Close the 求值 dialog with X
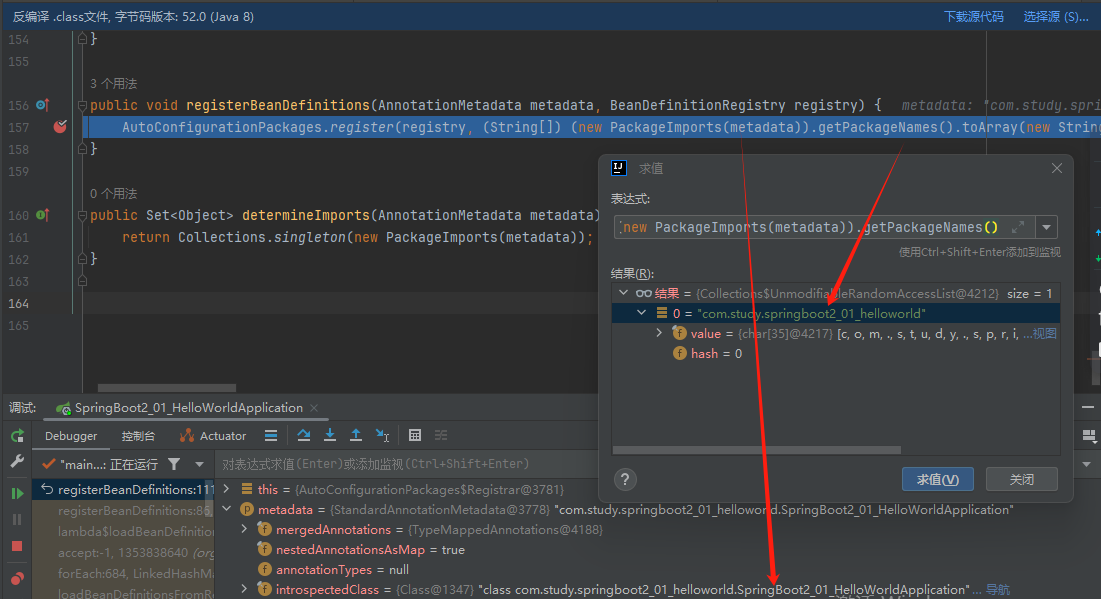 1057,169
